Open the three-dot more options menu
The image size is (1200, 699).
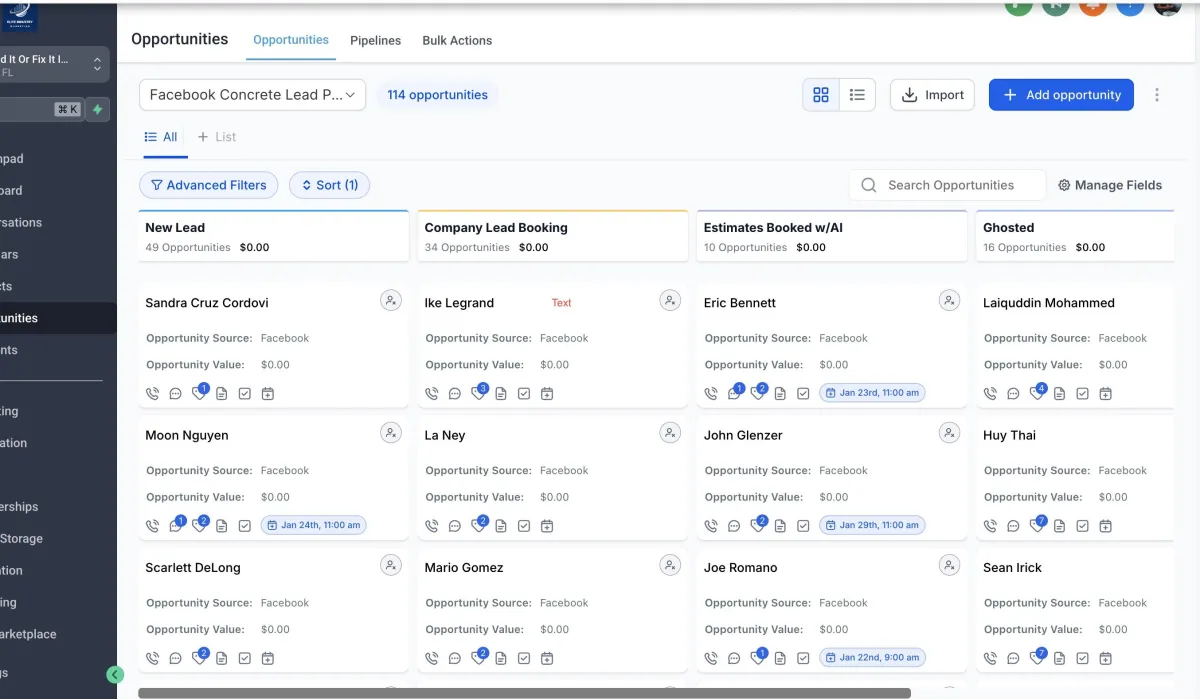click(1157, 95)
